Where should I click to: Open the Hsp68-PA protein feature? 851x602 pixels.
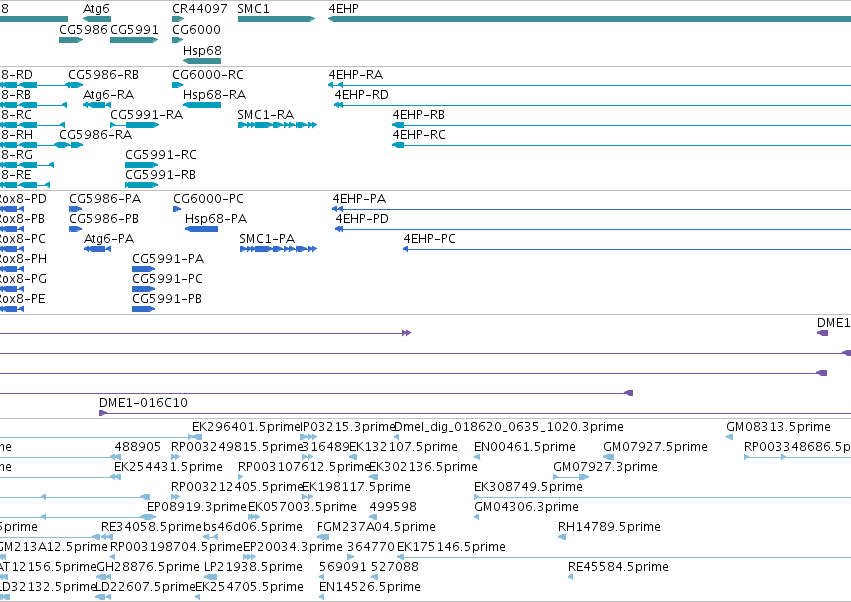point(201,229)
